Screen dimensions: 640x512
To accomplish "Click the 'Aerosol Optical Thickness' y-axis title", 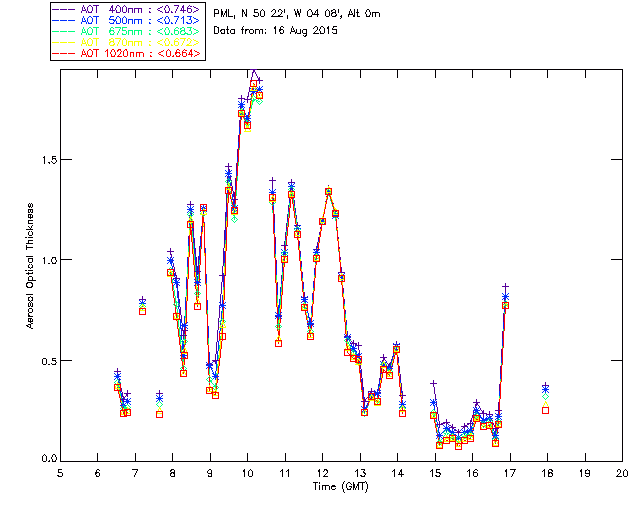I will coord(30,263).
